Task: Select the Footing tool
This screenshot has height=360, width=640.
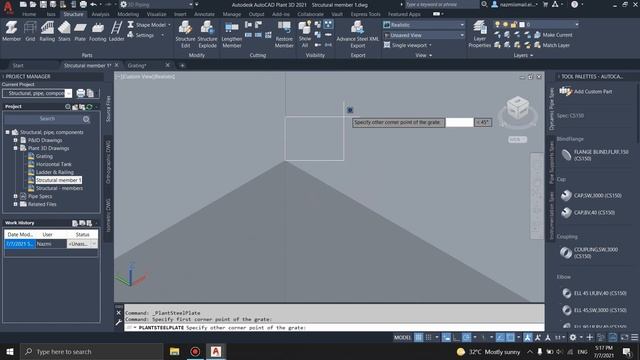Action: pos(98,31)
